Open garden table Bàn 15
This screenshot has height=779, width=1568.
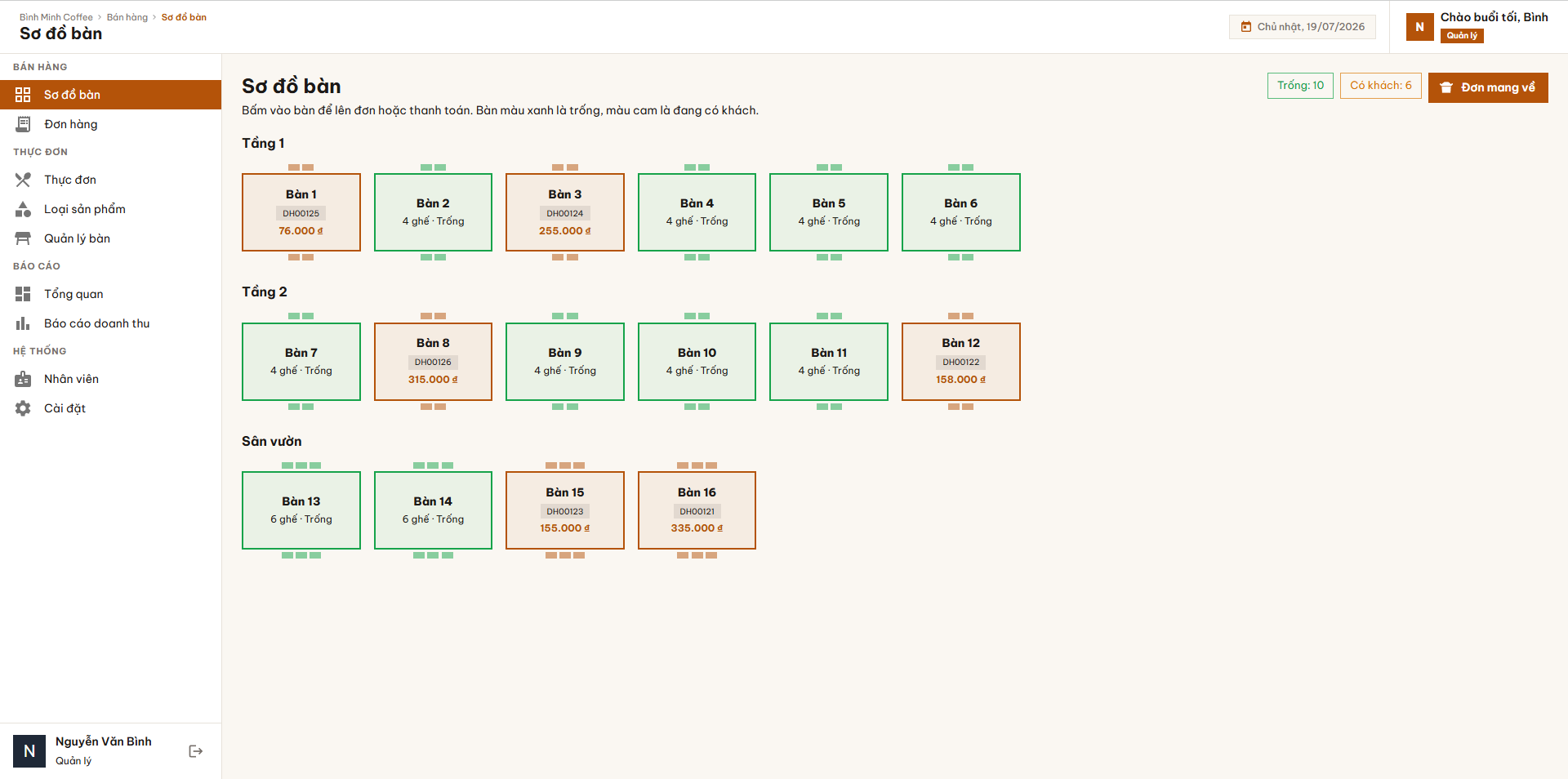coord(565,510)
